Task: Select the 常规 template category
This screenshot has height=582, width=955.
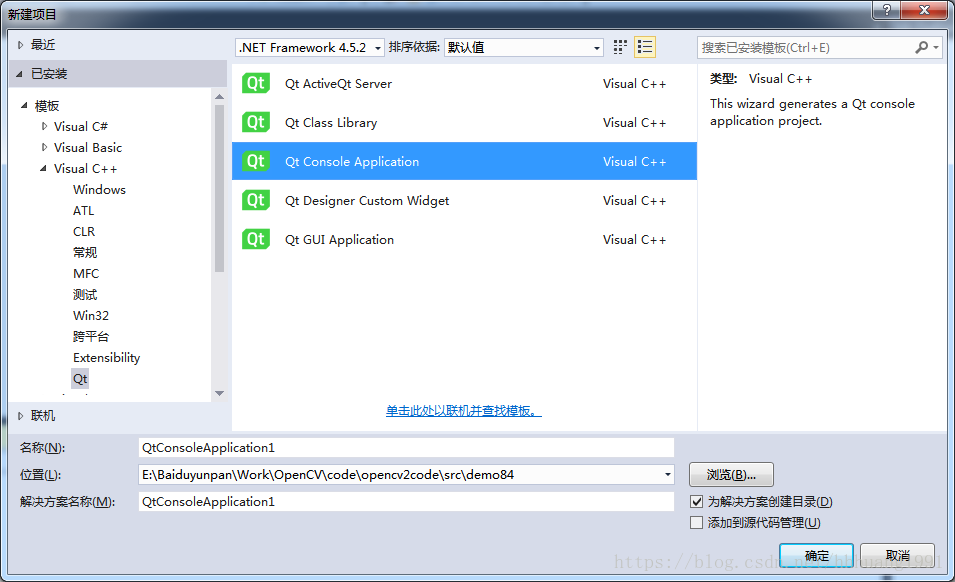Action: pos(85,253)
